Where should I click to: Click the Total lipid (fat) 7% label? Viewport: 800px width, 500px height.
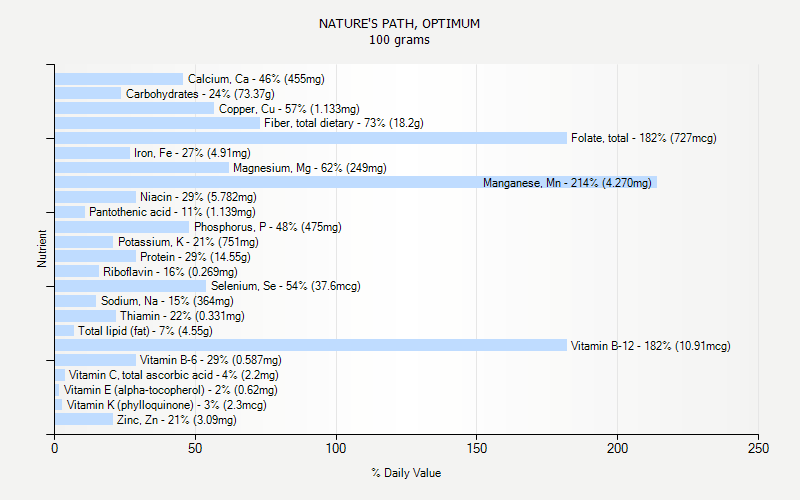tap(145, 331)
